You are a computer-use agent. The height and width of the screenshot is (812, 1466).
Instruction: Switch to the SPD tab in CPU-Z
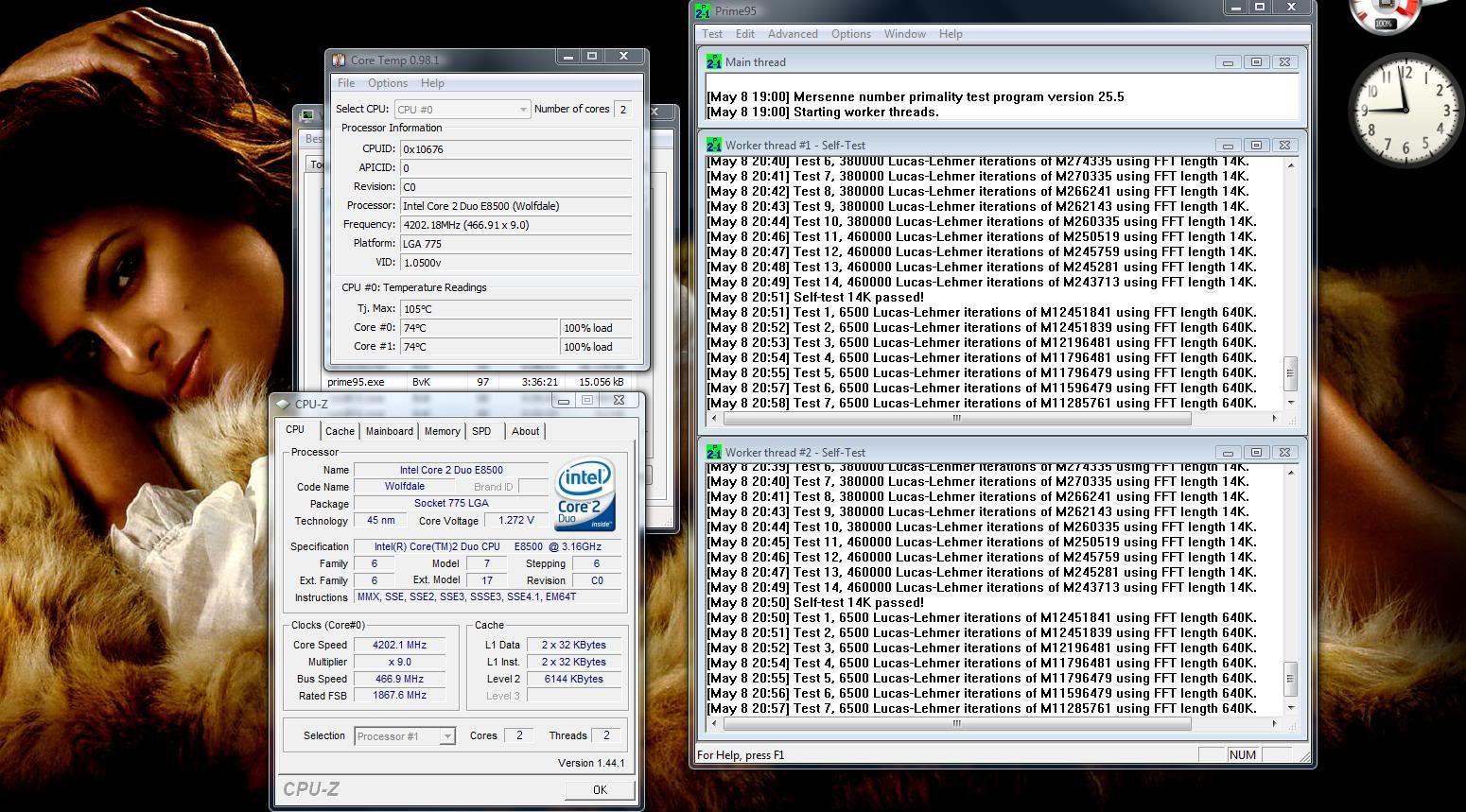pos(481,431)
